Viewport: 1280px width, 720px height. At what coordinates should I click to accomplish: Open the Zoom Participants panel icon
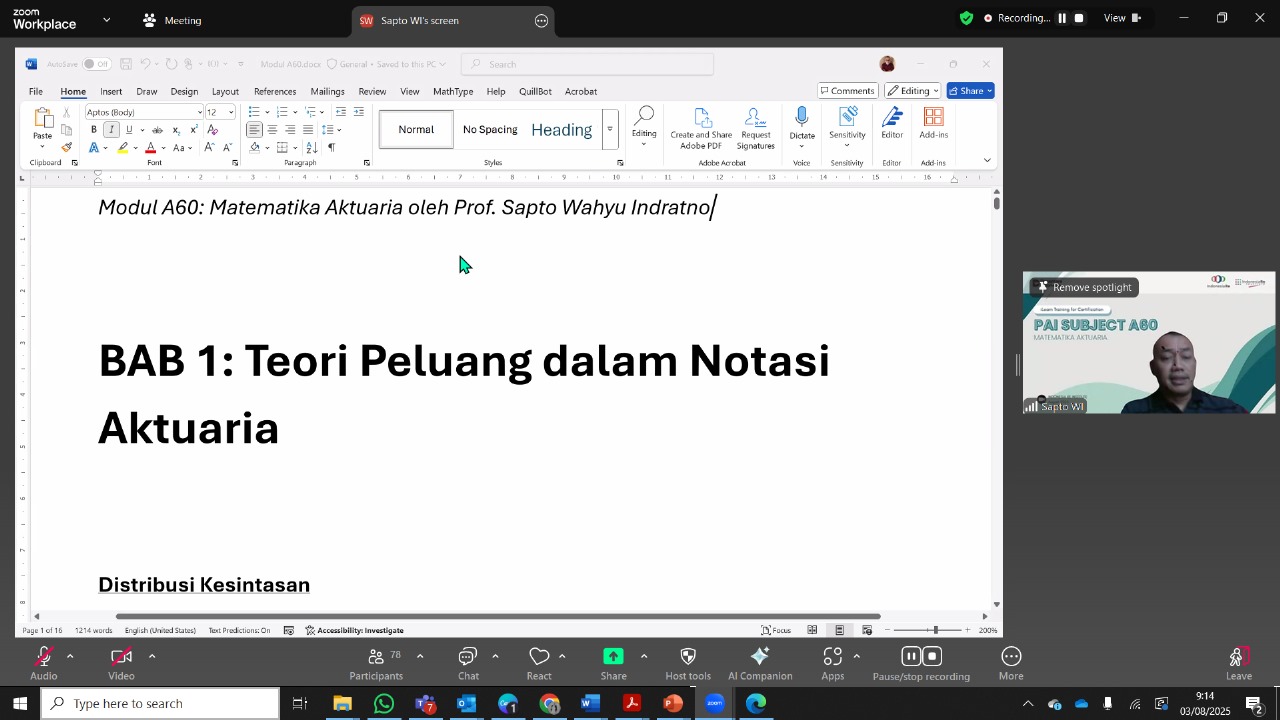tap(376, 656)
